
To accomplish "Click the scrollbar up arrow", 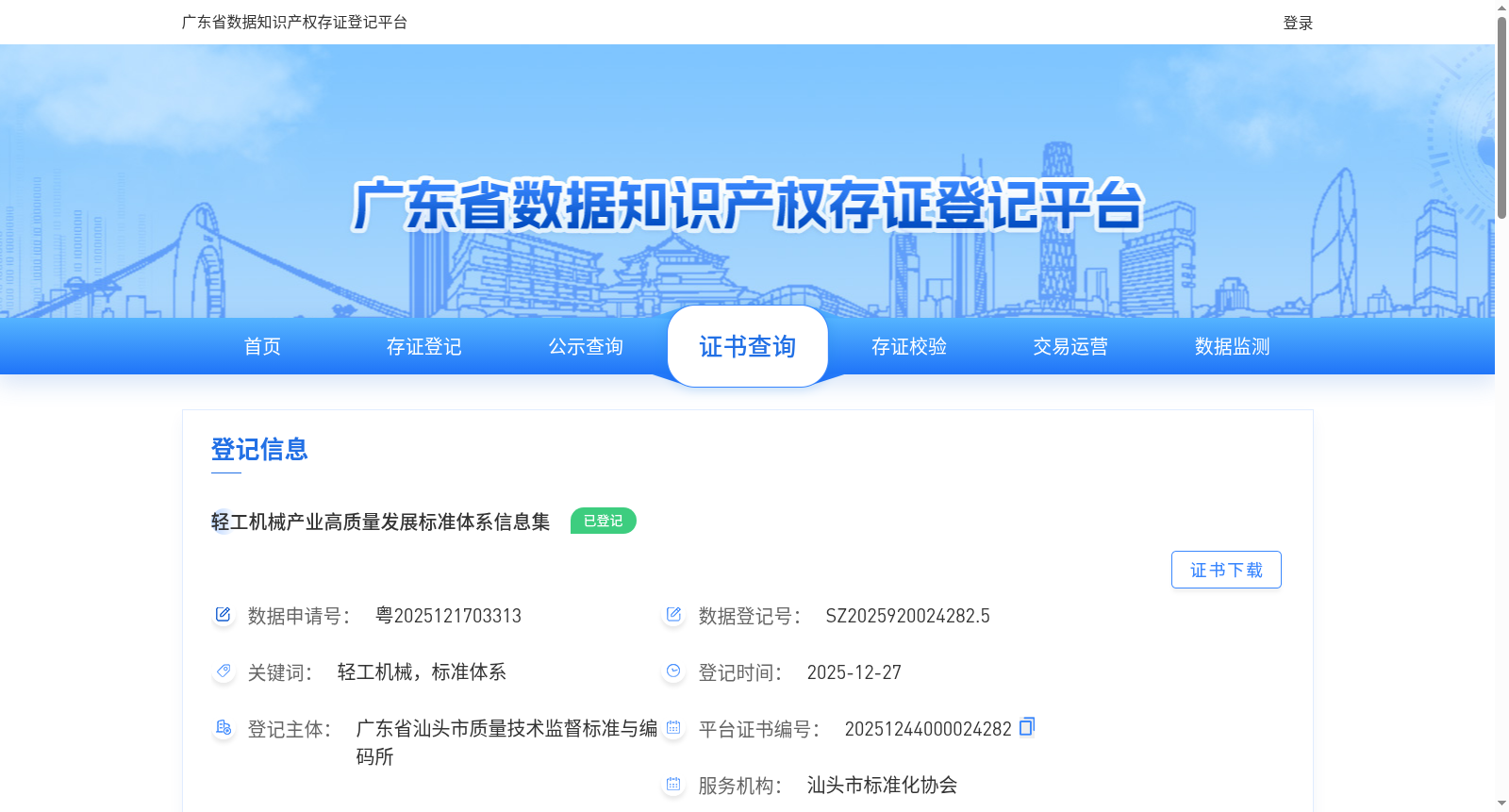I will point(1501,8).
